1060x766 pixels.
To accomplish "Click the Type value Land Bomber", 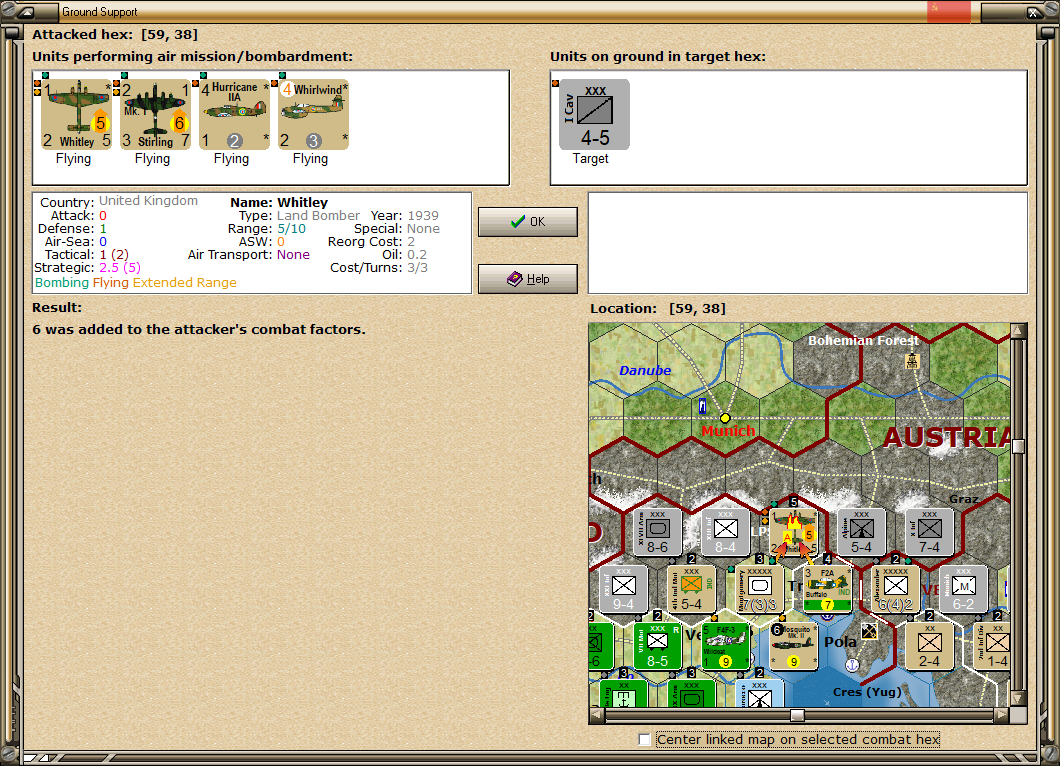I will pyautogui.click(x=318, y=216).
